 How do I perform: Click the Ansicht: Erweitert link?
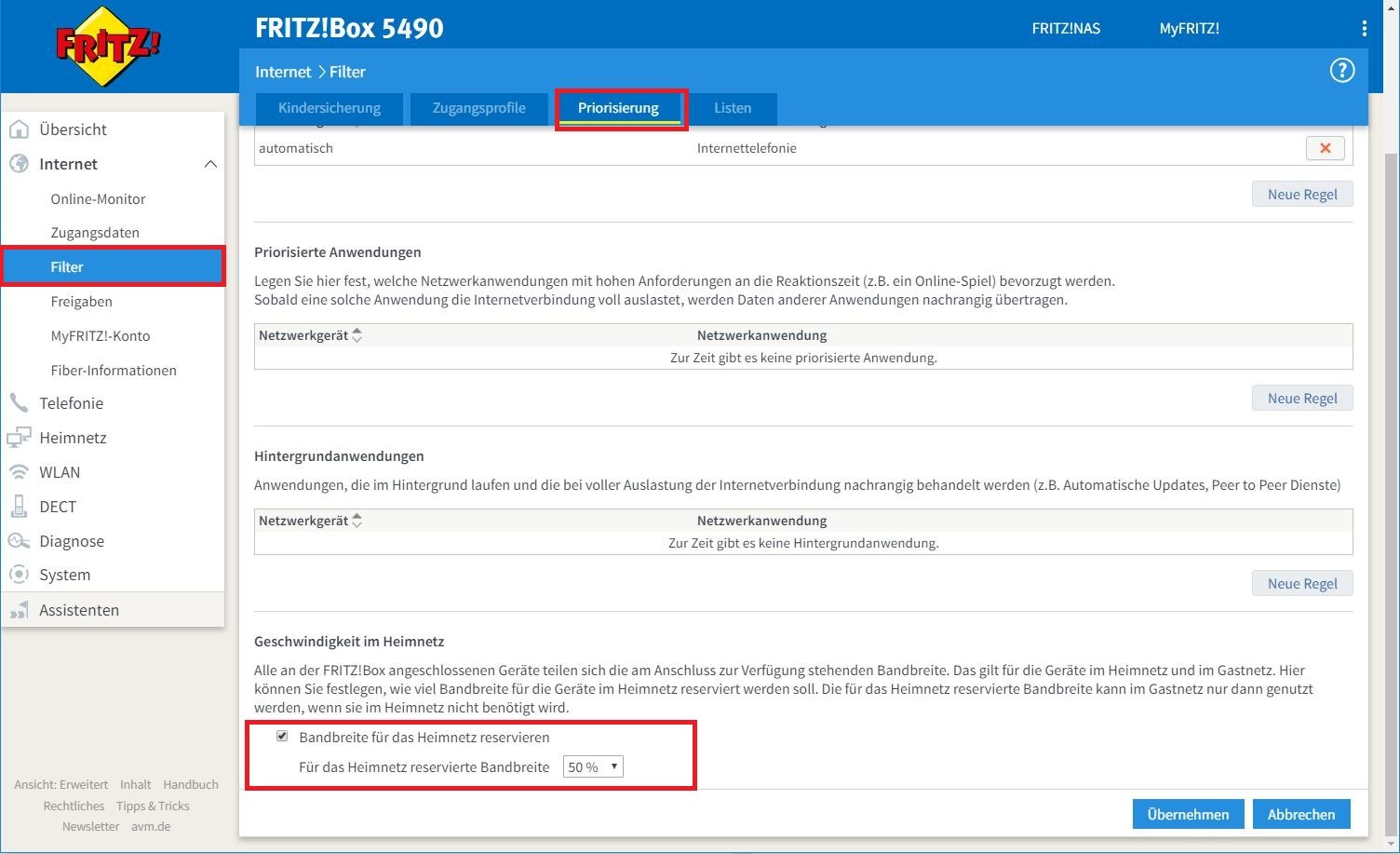pos(61,785)
